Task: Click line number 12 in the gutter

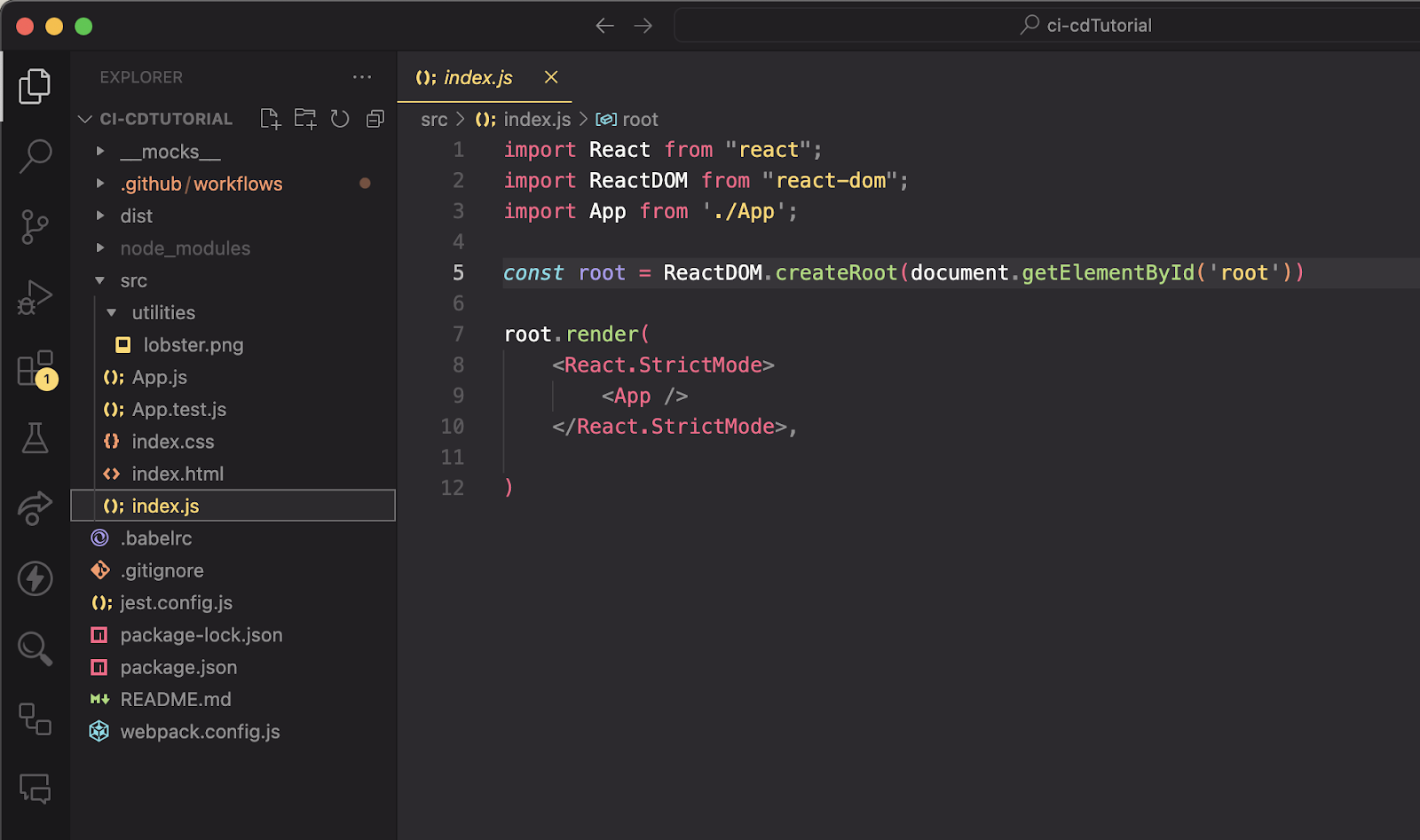Action: click(453, 488)
